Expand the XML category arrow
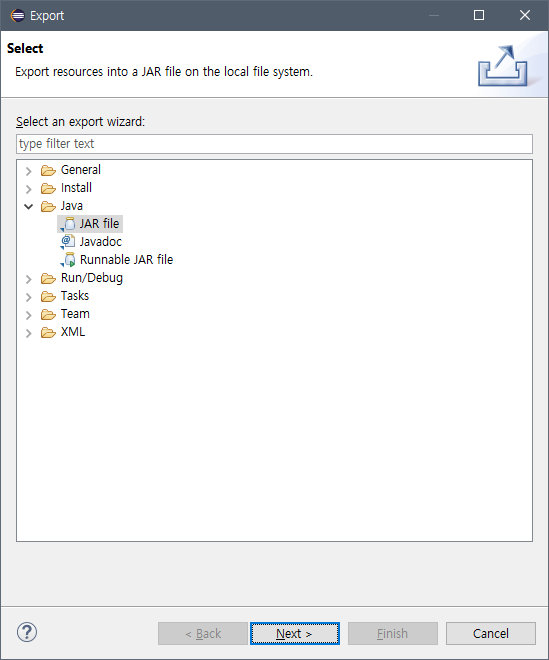The image size is (549, 660). pos(29,333)
